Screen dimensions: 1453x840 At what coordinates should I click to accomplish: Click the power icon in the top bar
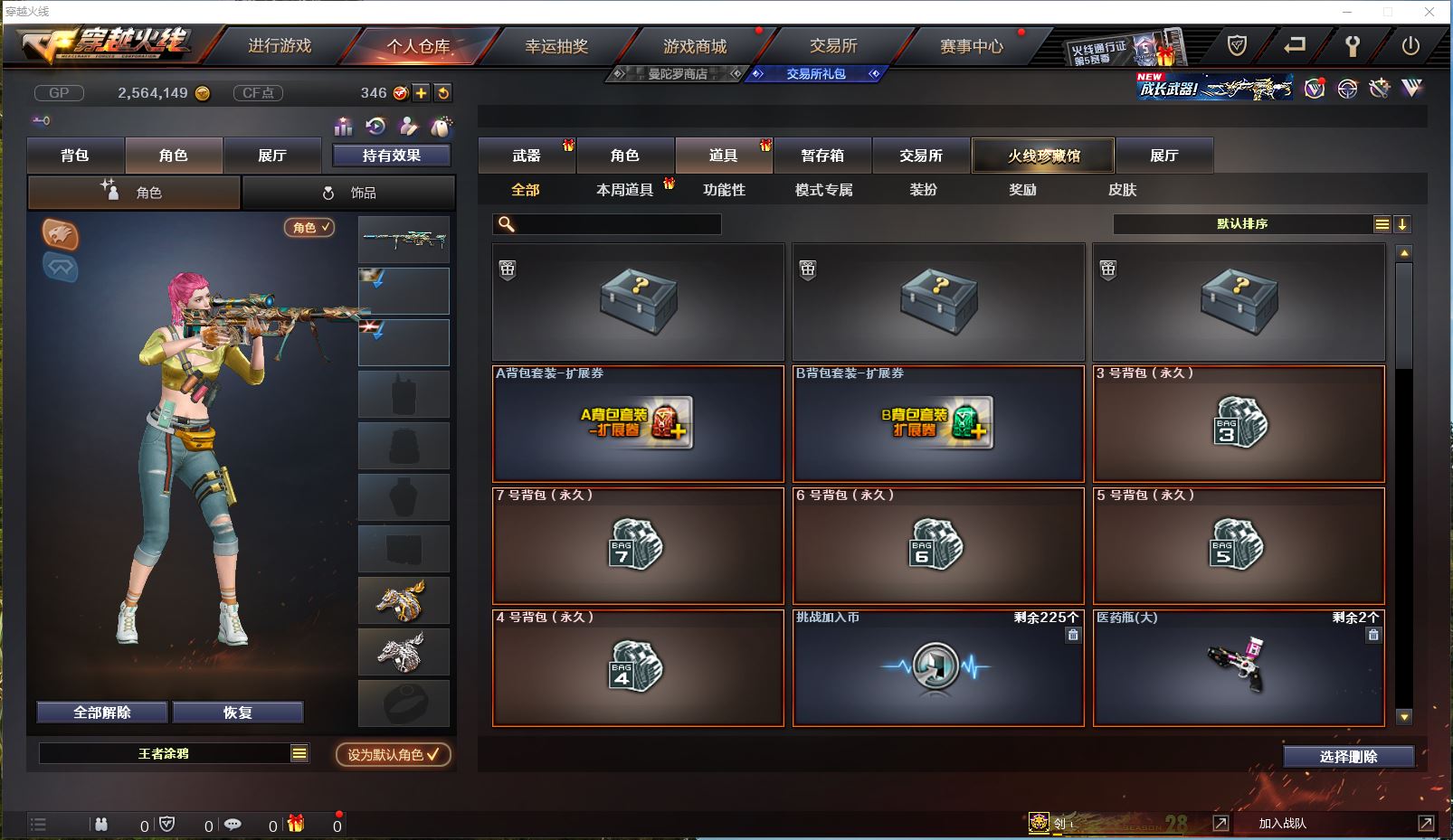1410,45
